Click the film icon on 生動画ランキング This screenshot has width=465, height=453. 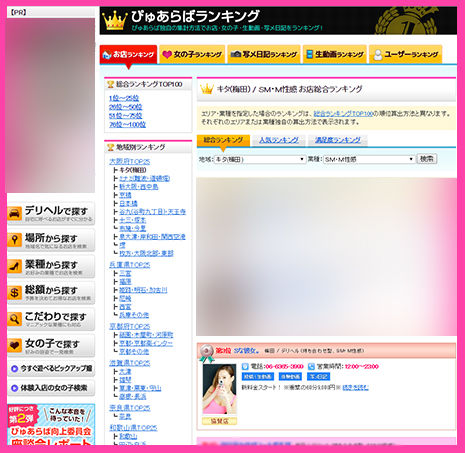310,54
